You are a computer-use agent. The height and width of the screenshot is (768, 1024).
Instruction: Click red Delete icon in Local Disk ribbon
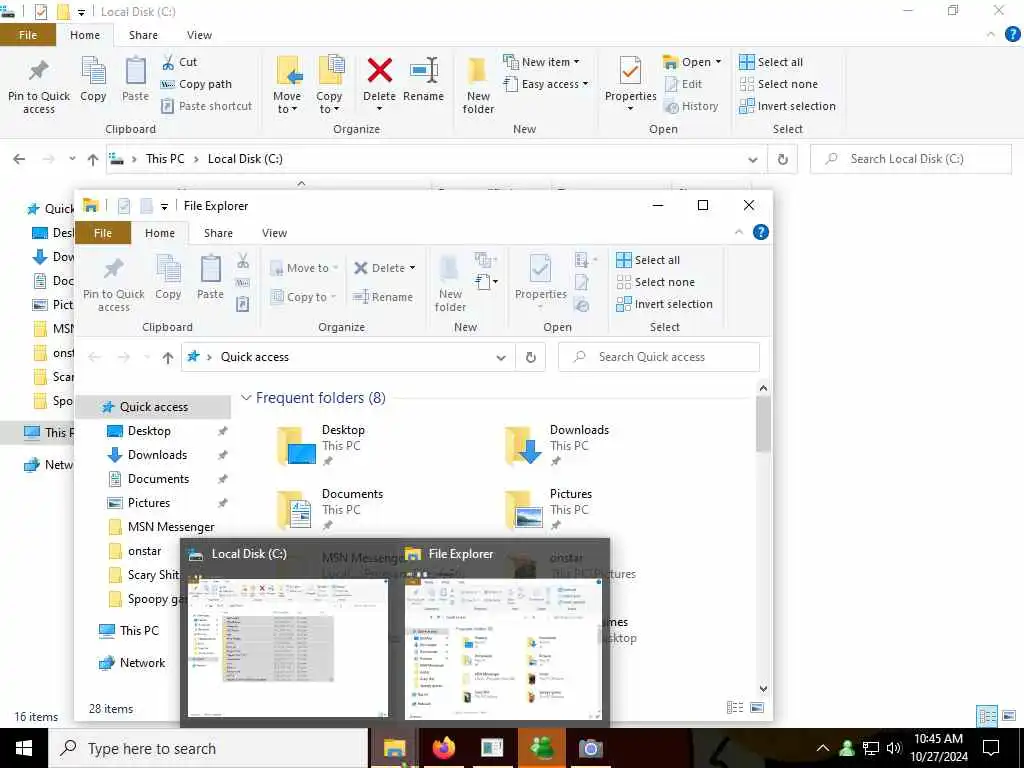(379, 70)
